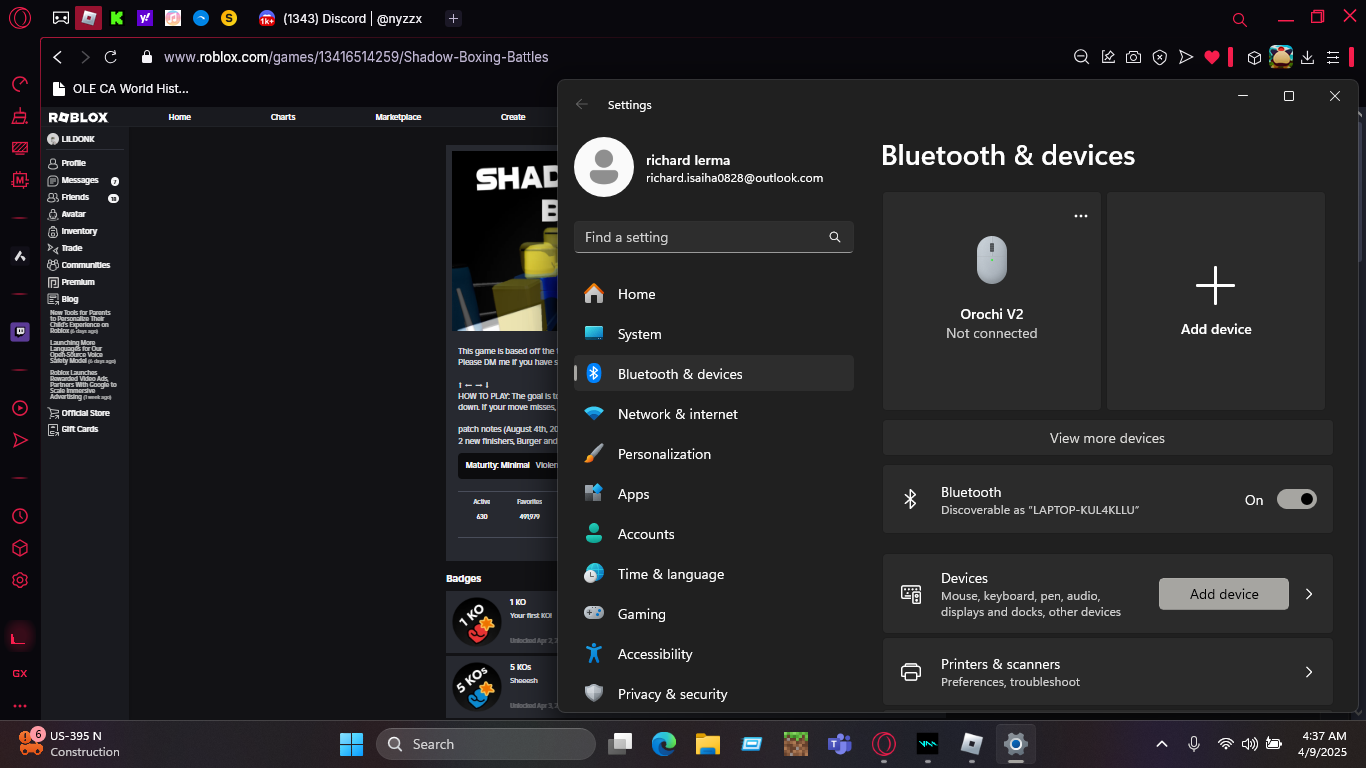Select the Orochi V2 mouse card

pos(992,301)
